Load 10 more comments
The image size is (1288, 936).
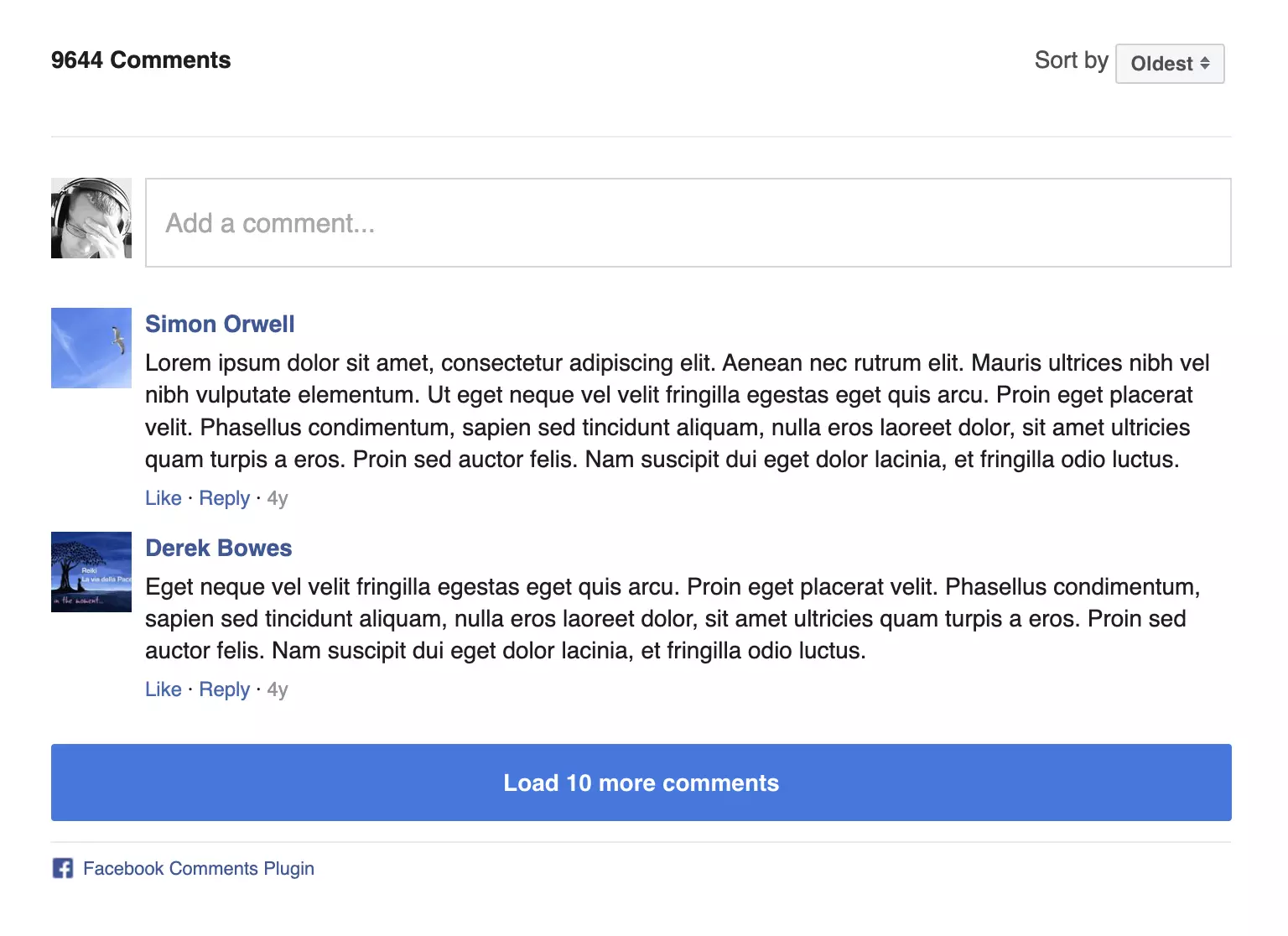tap(641, 783)
